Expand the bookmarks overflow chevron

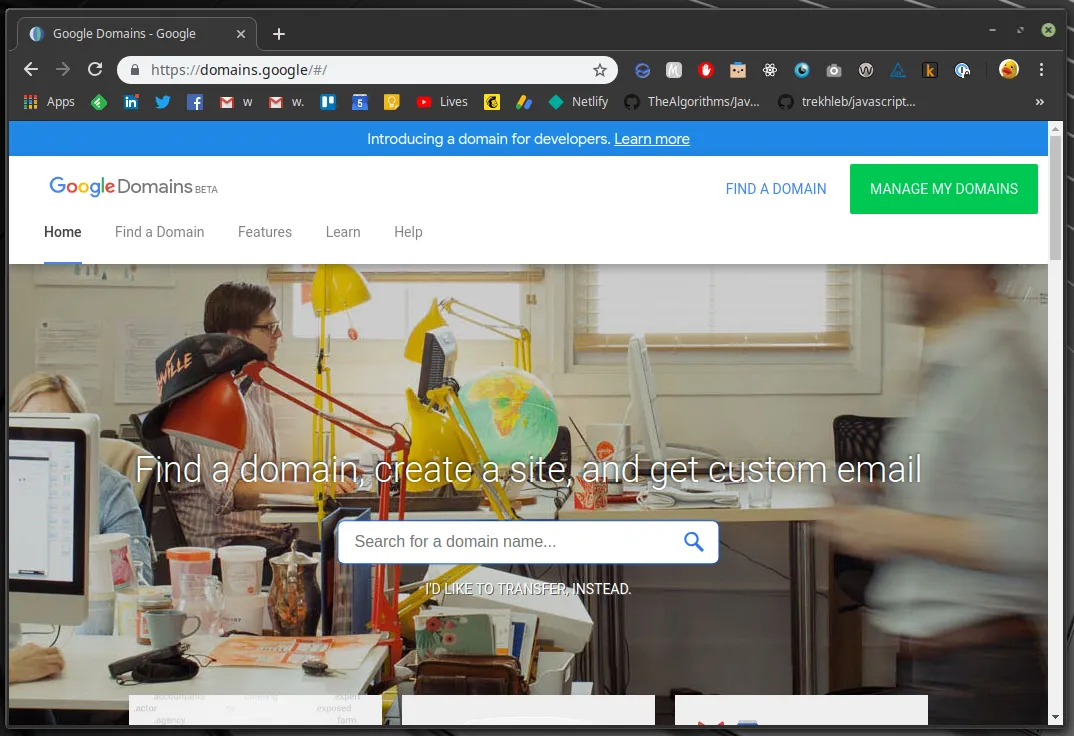click(1038, 101)
